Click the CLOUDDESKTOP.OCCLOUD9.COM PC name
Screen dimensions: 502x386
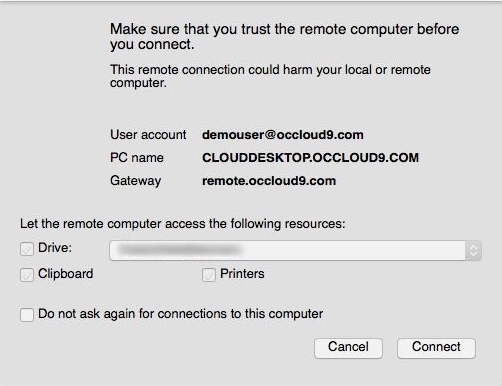[310, 158]
